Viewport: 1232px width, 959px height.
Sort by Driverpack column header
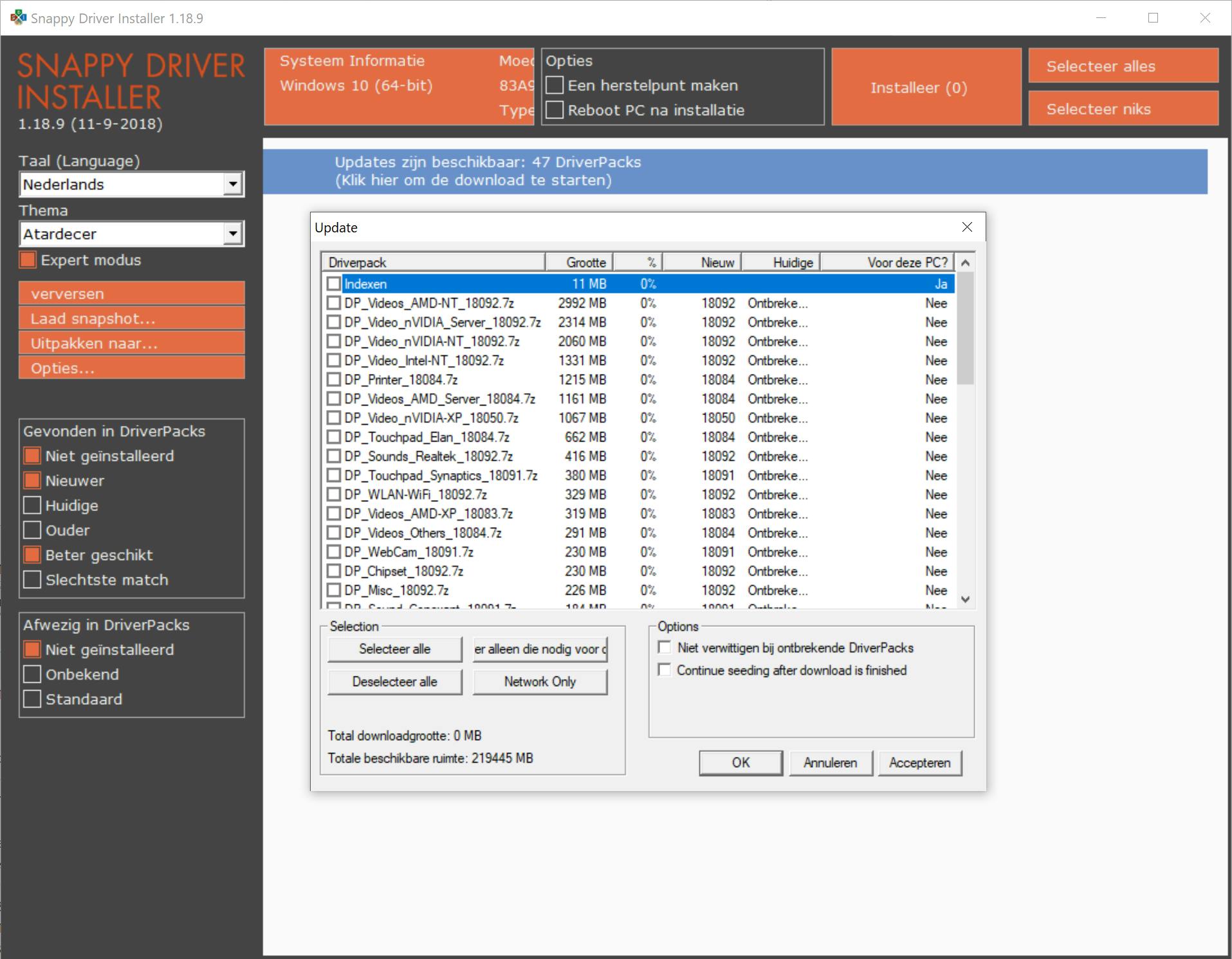[433, 263]
